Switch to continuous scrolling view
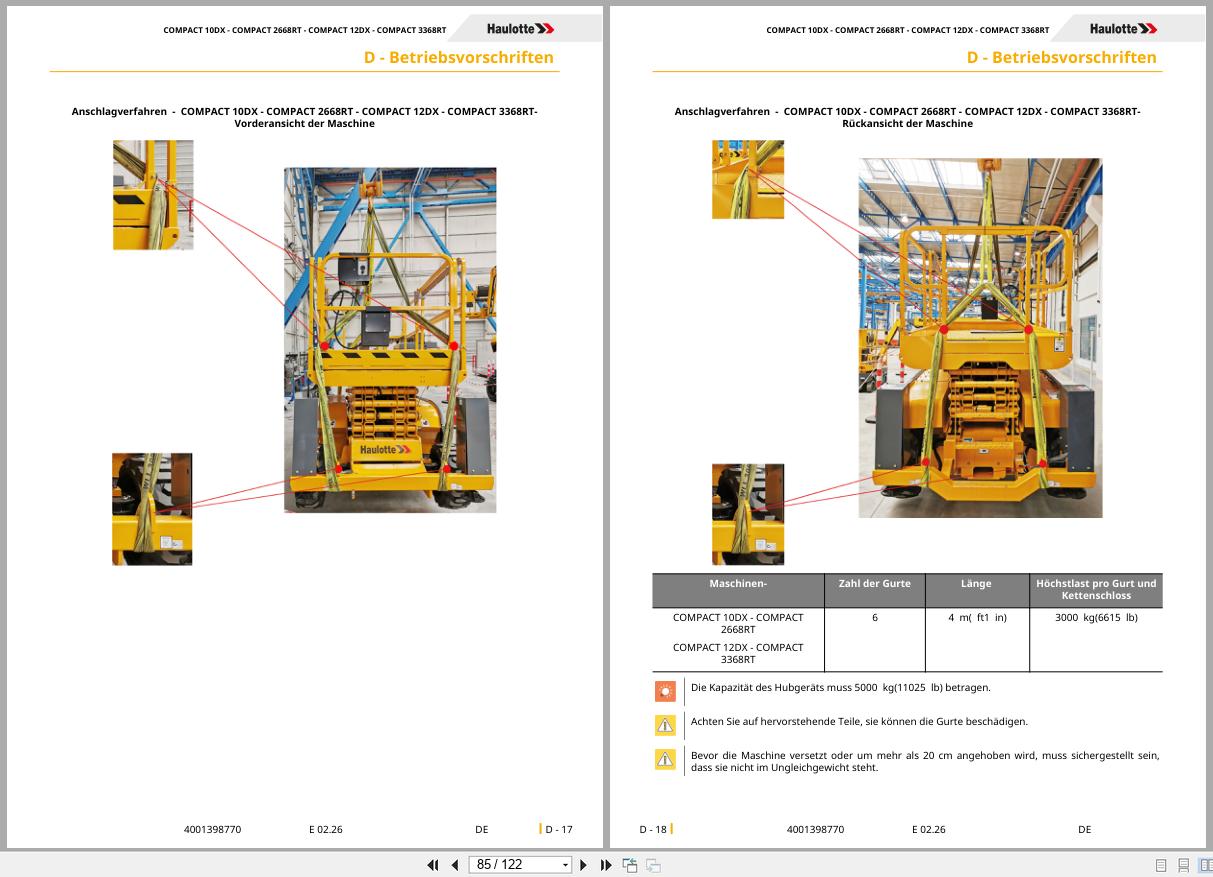The height and width of the screenshot is (877, 1213). (x=1183, y=865)
